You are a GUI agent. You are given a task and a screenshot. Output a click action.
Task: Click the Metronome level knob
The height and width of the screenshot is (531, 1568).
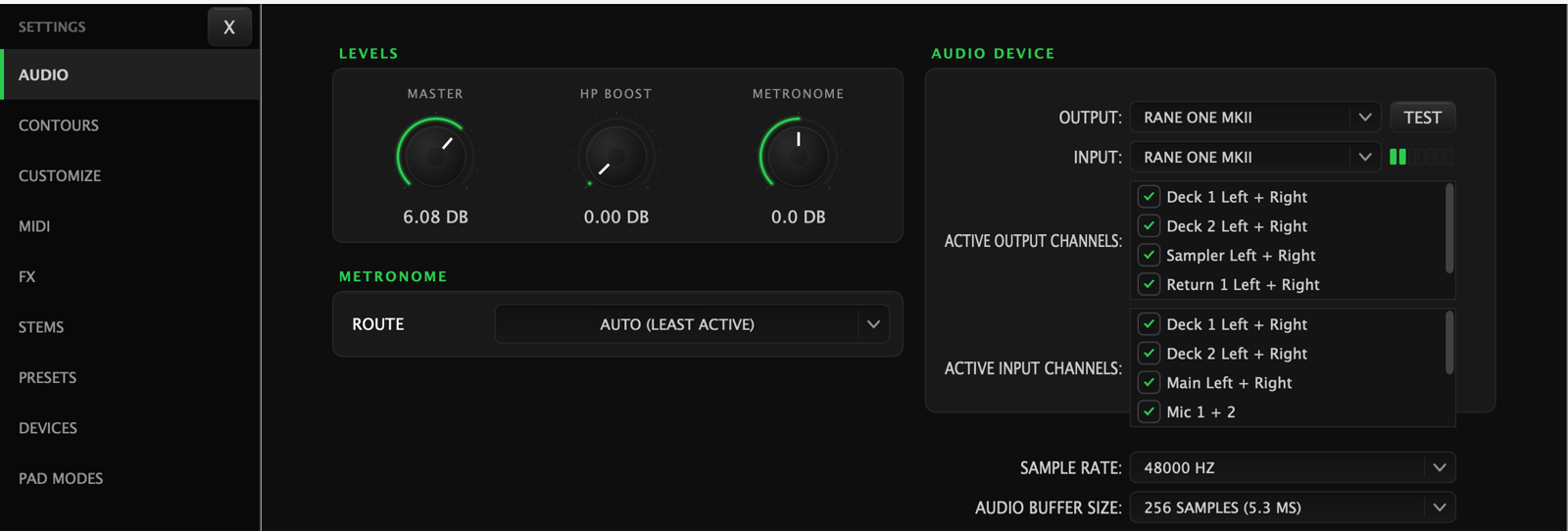point(798,155)
